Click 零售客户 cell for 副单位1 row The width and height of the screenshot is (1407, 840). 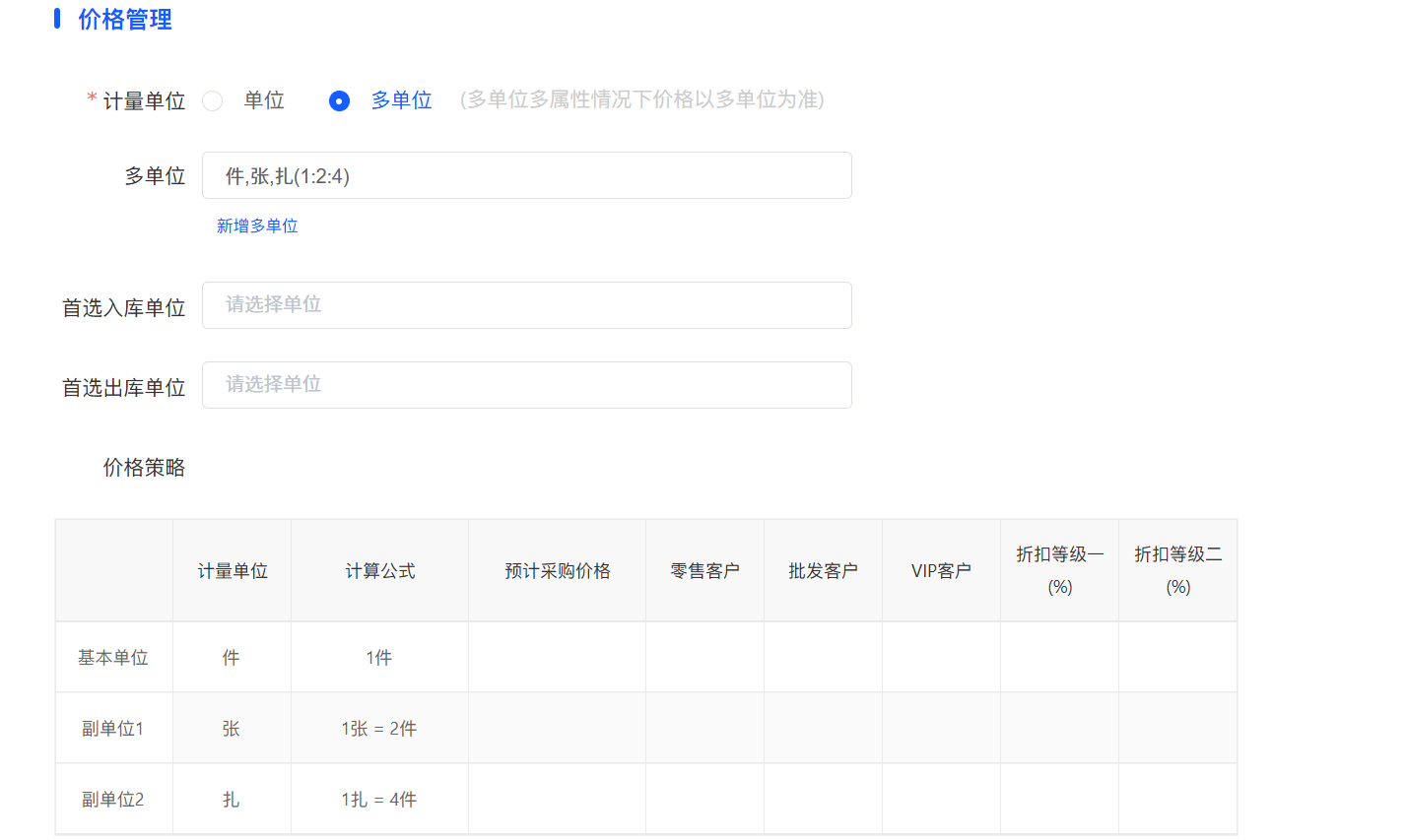(704, 728)
